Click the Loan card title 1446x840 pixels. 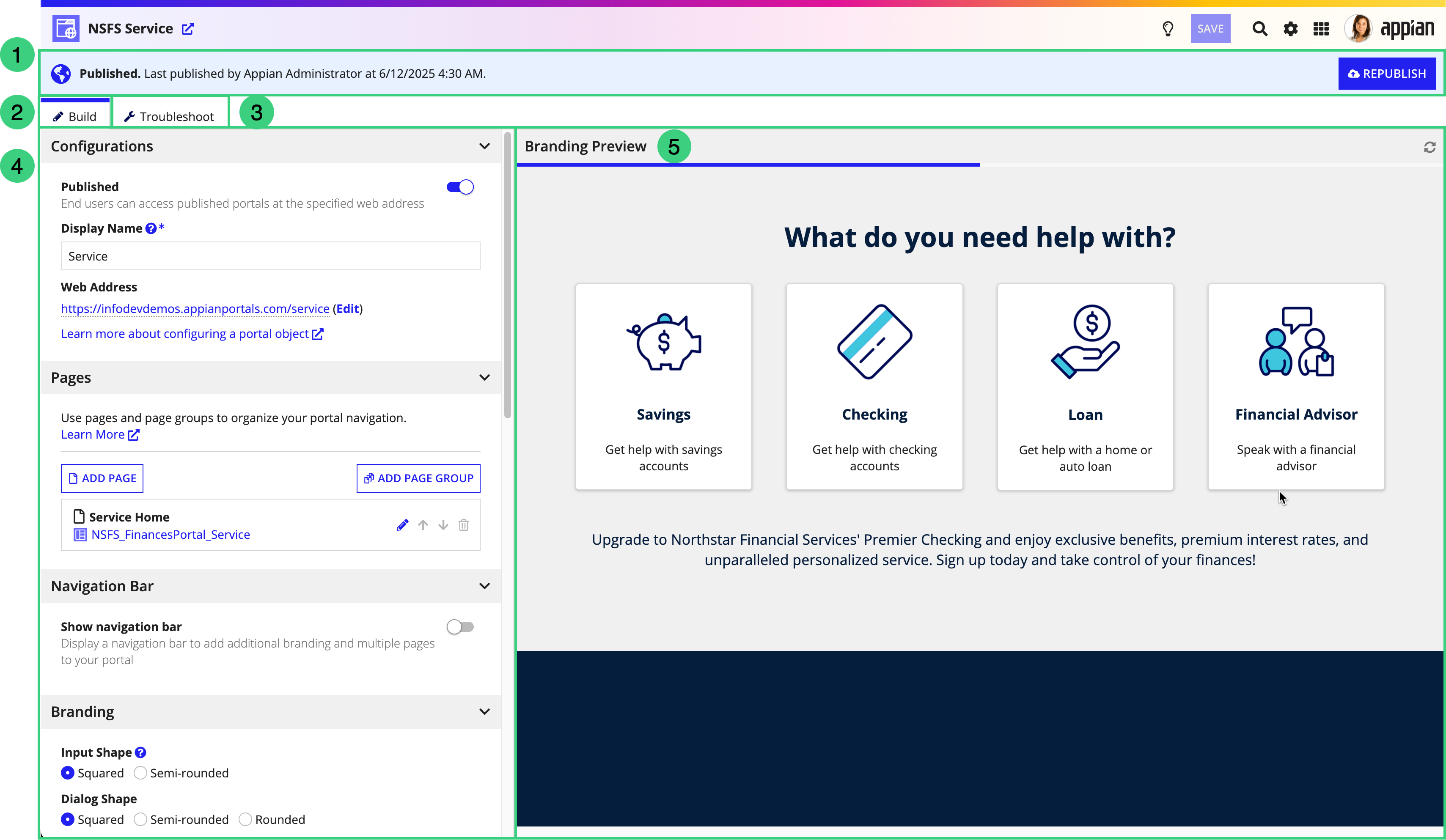pyautogui.click(x=1085, y=415)
